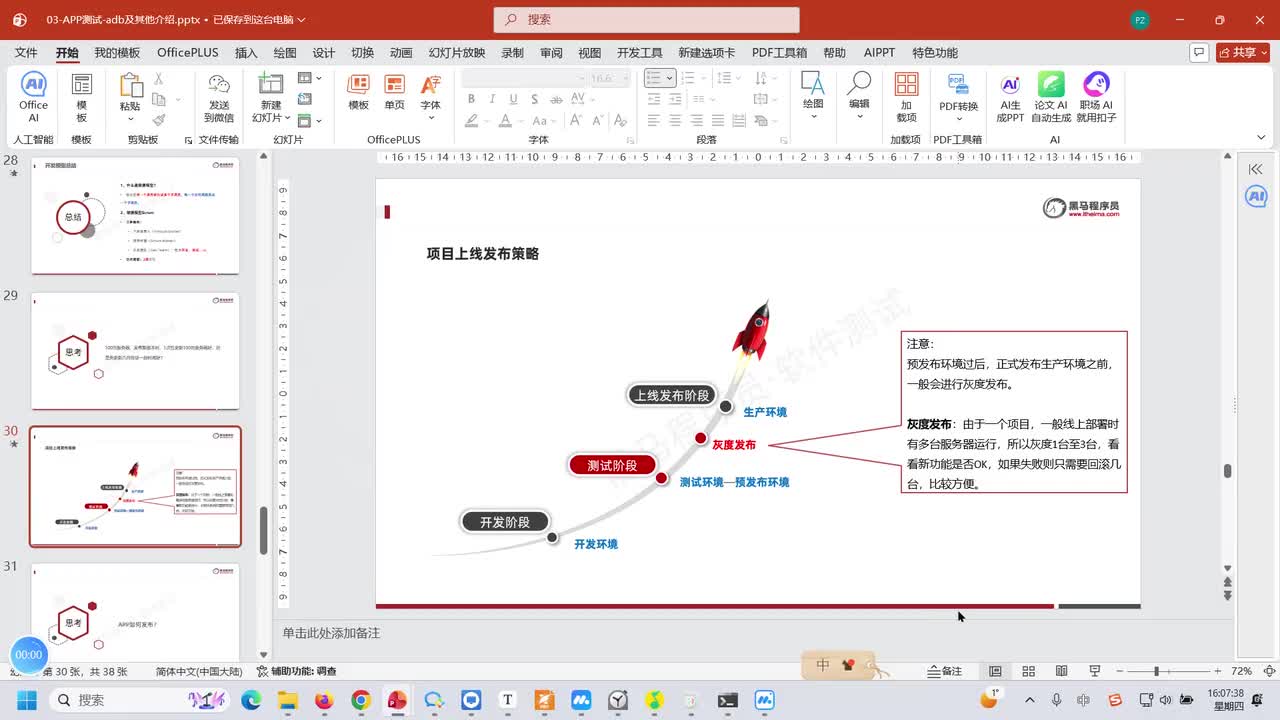Switch to slide sorter view

[1028, 671]
